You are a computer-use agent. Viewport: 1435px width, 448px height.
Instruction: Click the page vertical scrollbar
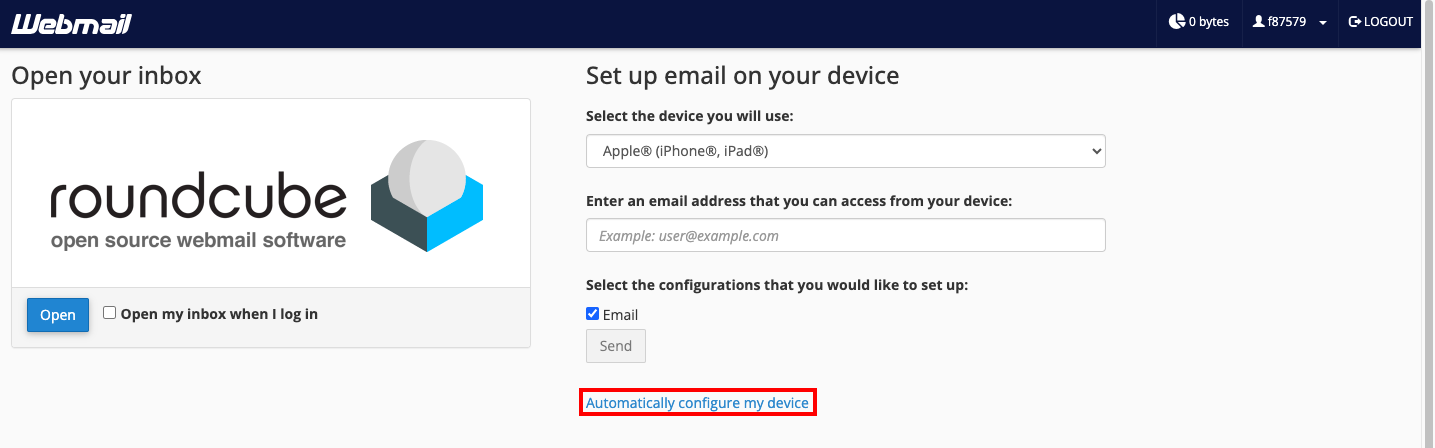point(1428,224)
